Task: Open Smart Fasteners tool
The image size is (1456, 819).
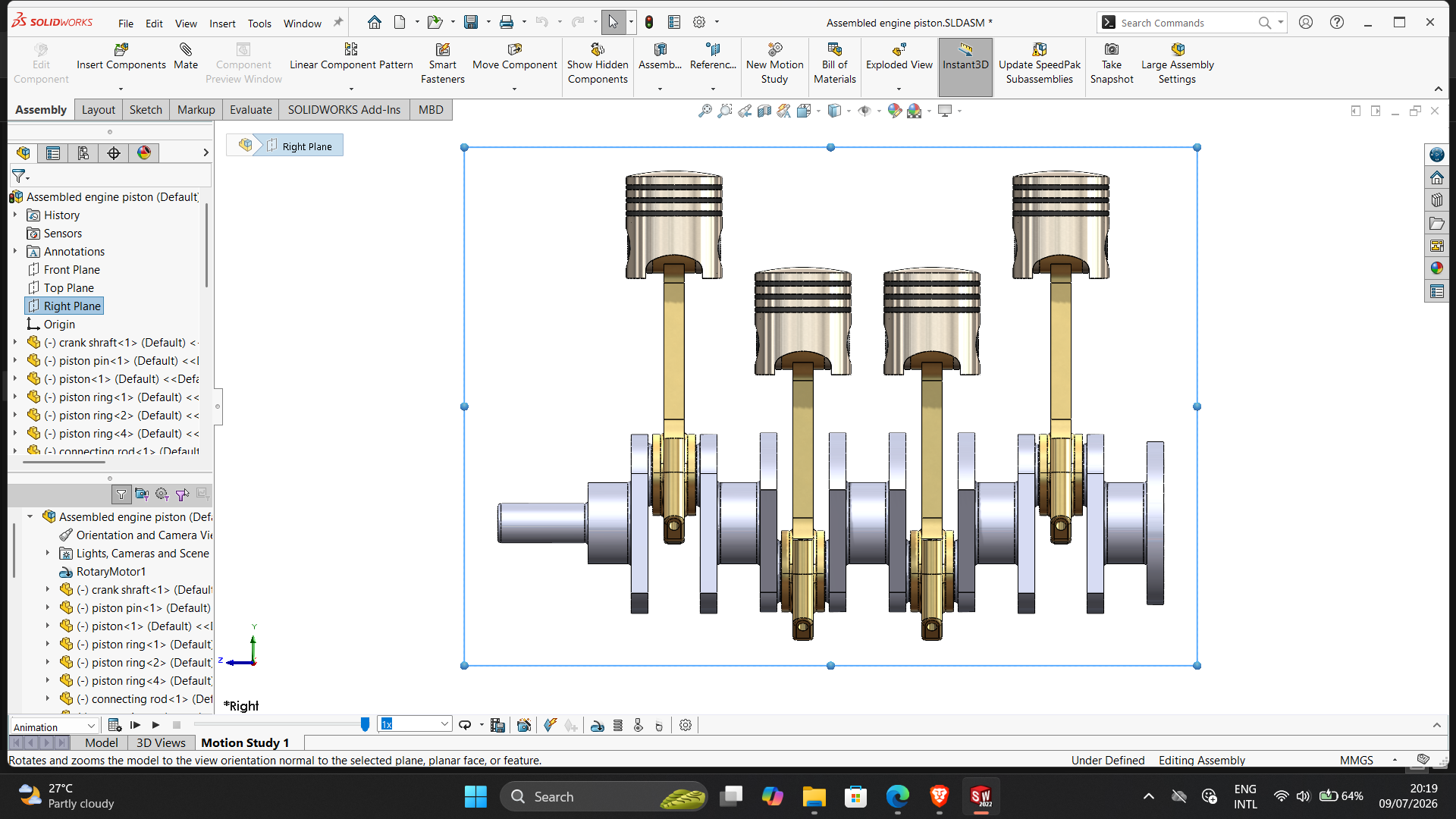Action: 443,64
